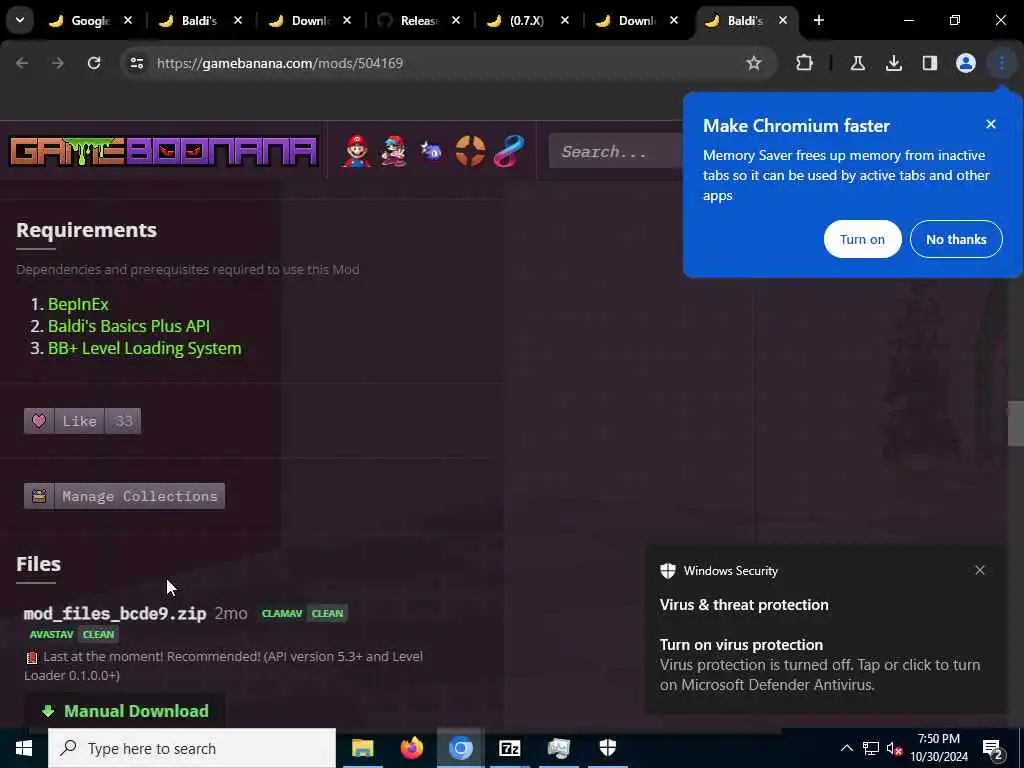Click the mod_files_bcde9.zip file name
This screenshot has height=768, width=1024.
pos(115,613)
